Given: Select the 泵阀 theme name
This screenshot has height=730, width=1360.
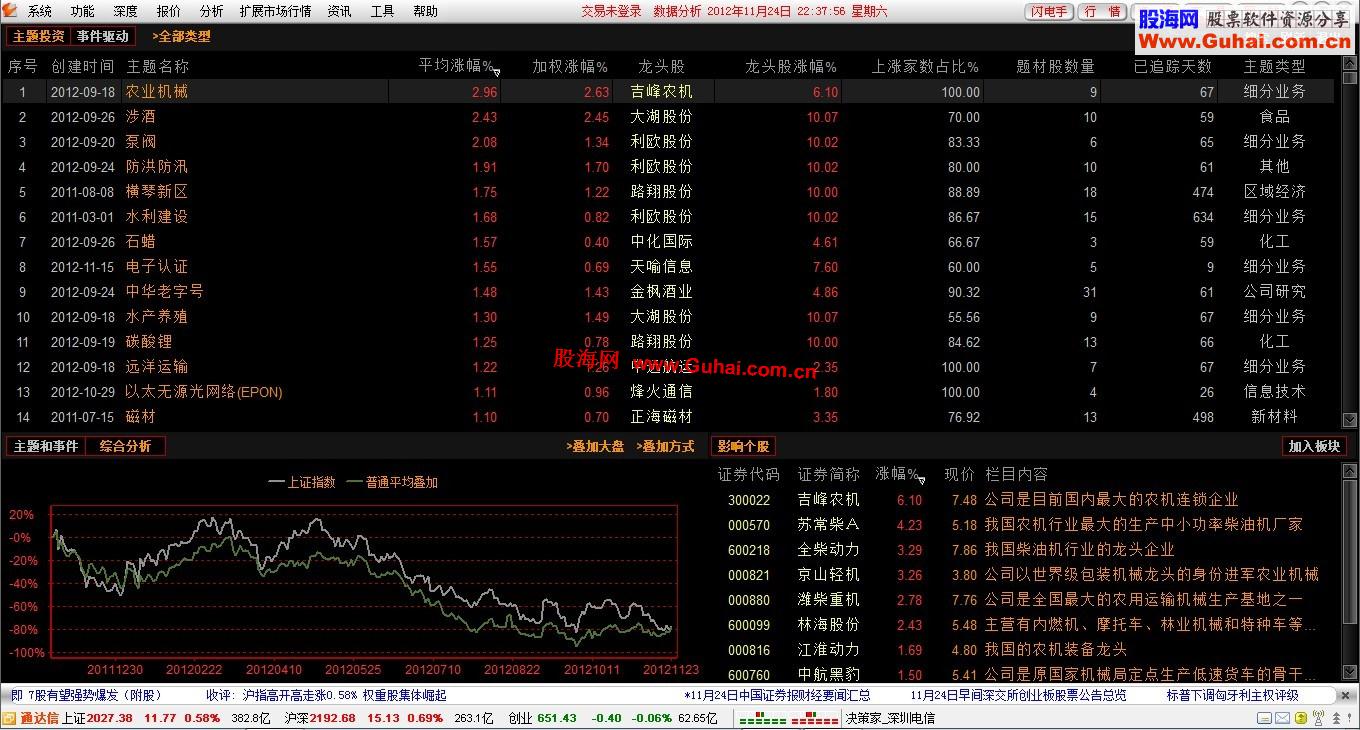Looking at the screenshot, I should 141,141.
